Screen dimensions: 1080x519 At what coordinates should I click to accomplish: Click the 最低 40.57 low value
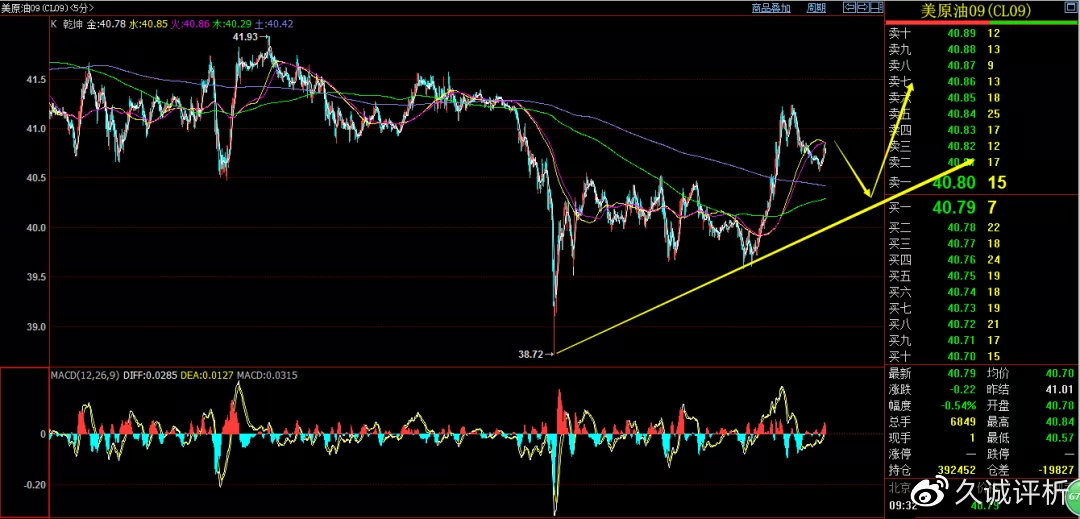tap(1059, 438)
